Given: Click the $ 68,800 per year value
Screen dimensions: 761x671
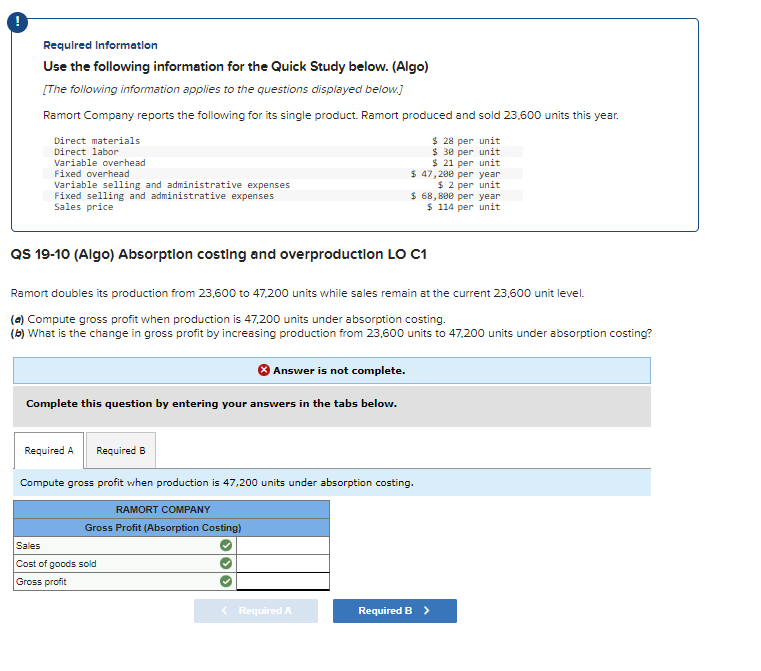Looking at the screenshot, I should [455, 196].
